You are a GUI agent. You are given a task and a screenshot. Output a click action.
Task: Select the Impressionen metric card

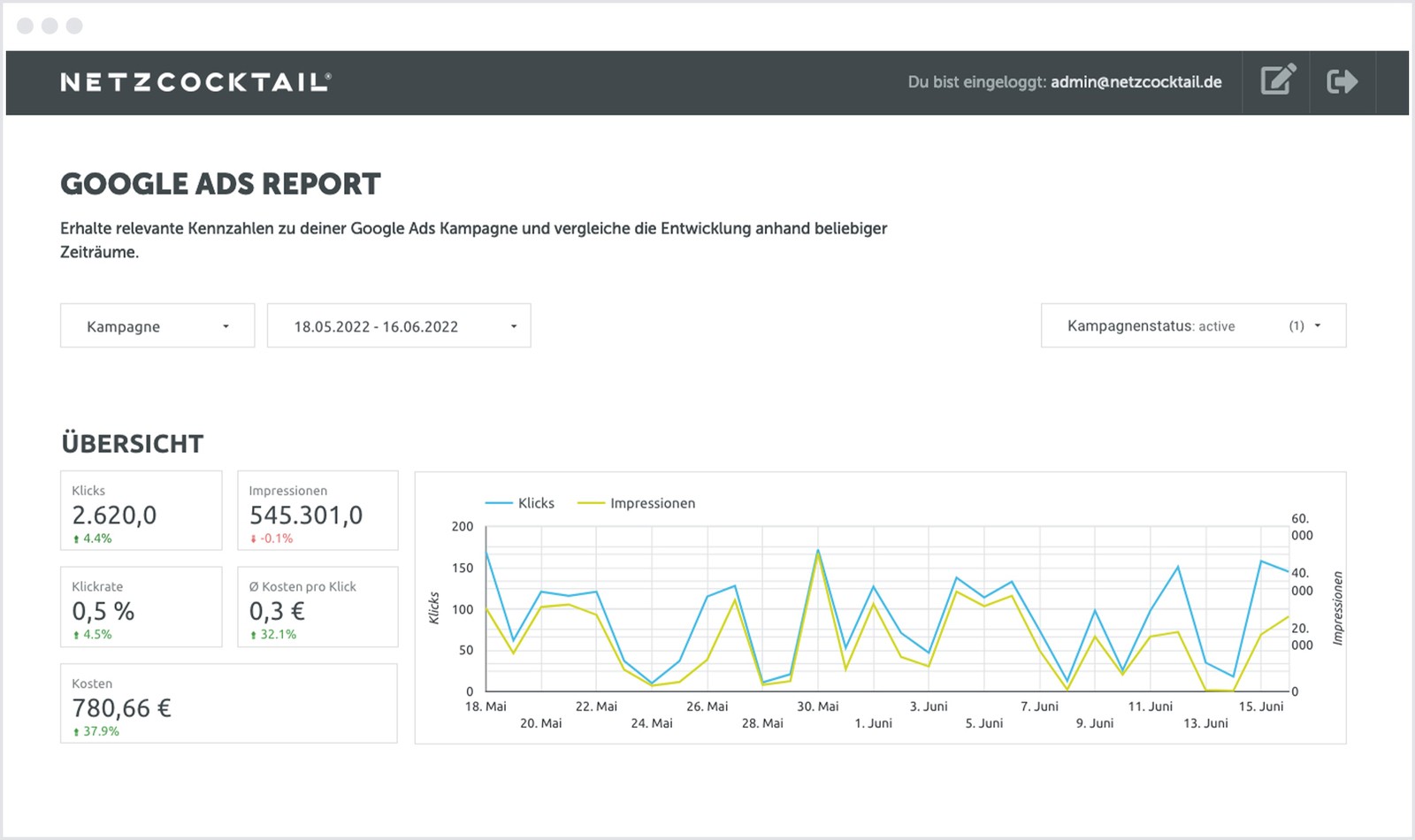pos(317,511)
